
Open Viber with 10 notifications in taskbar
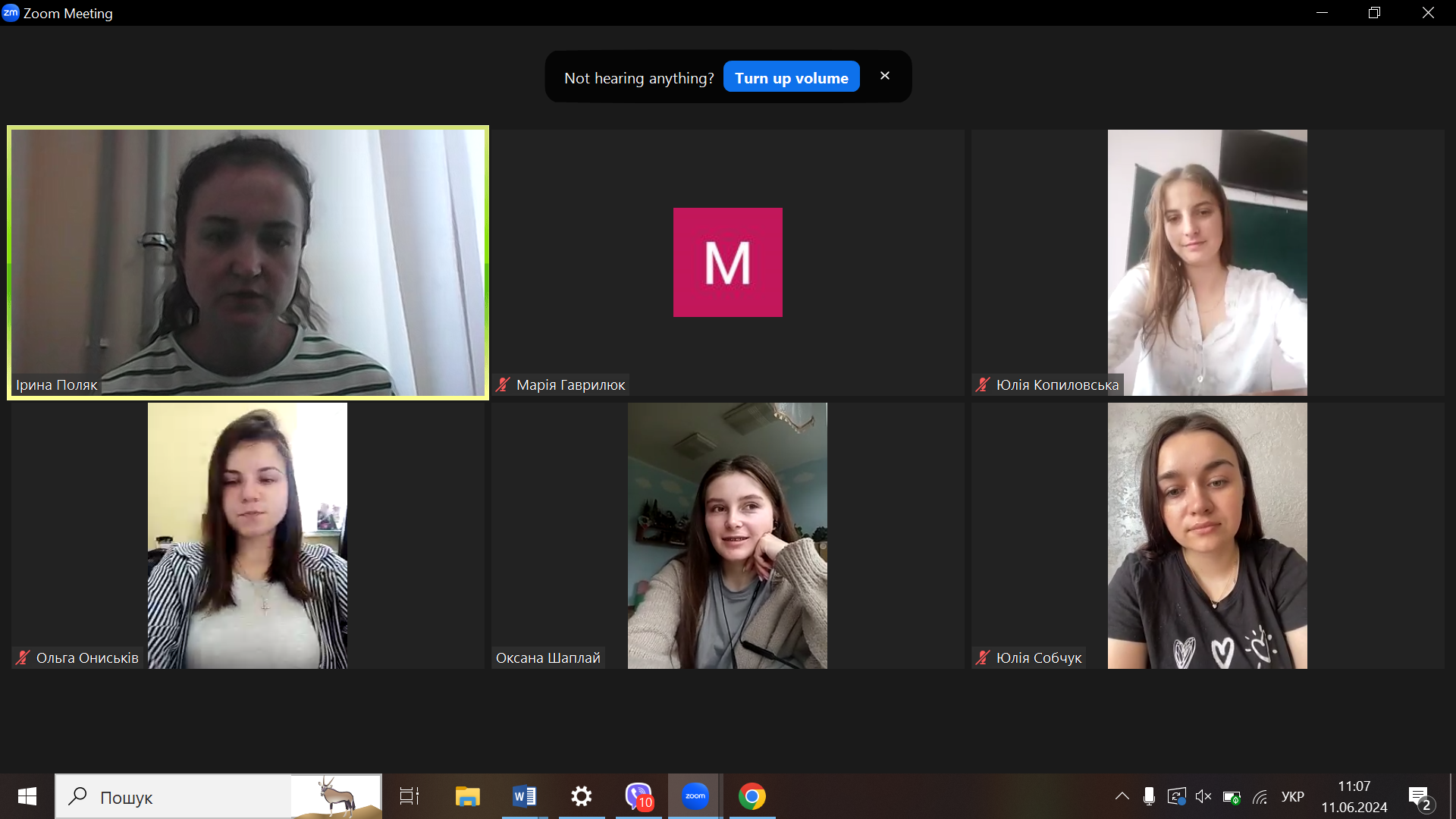tap(639, 796)
